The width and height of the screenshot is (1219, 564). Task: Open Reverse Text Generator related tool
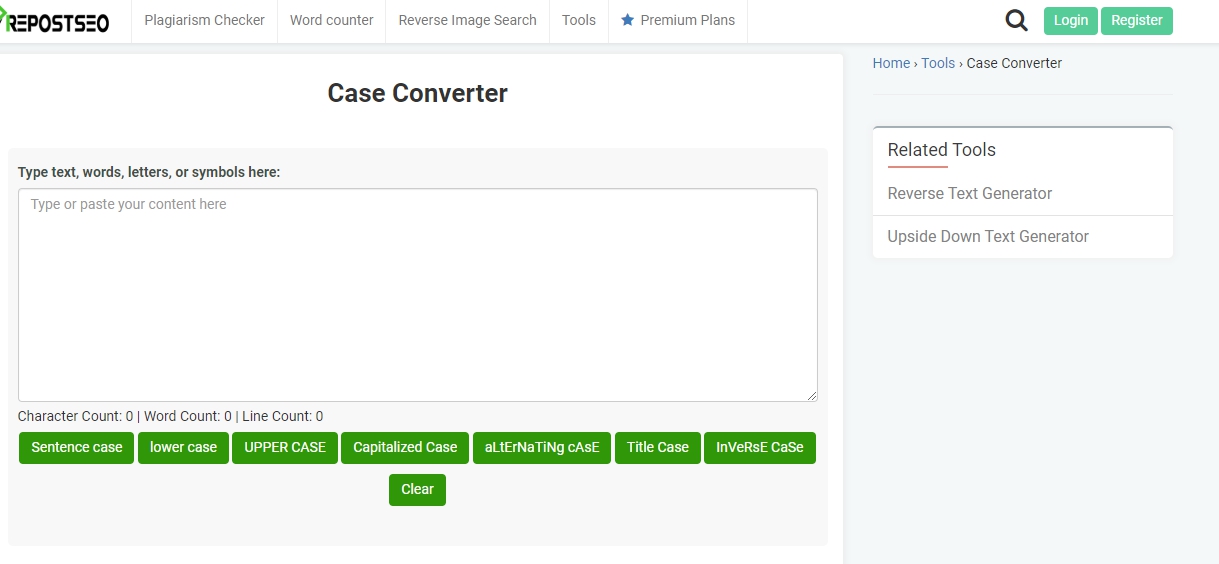[x=969, y=193]
